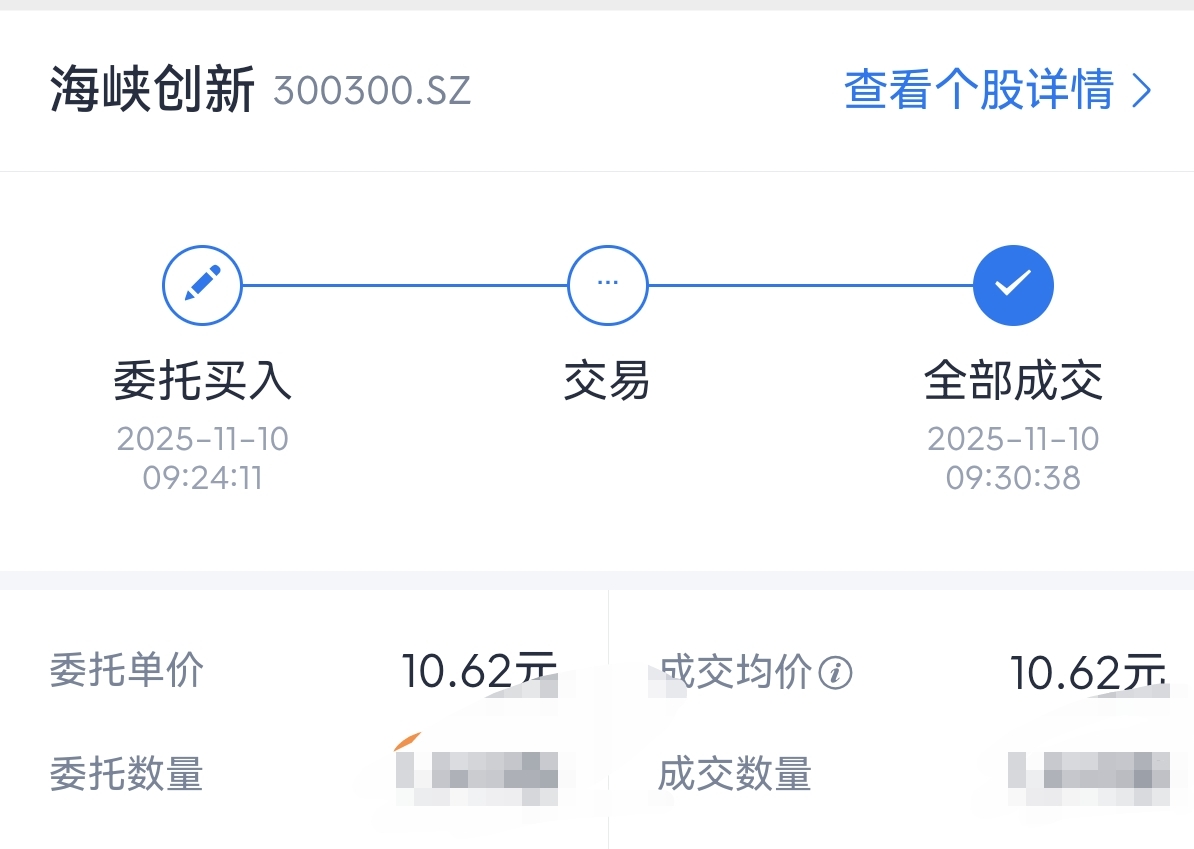Image resolution: width=1194 pixels, height=849 pixels.
Task: Open 查看个股详情 stock details link
Action: pyautogui.click(x=979, y=91)
